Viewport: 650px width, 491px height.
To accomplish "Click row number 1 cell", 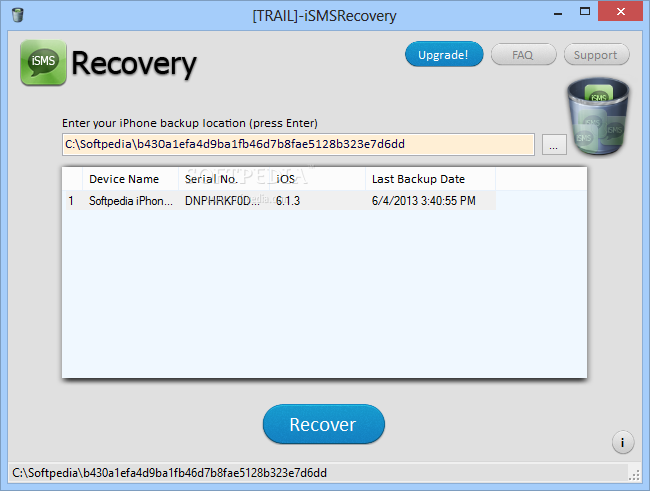I will [71, 201].
